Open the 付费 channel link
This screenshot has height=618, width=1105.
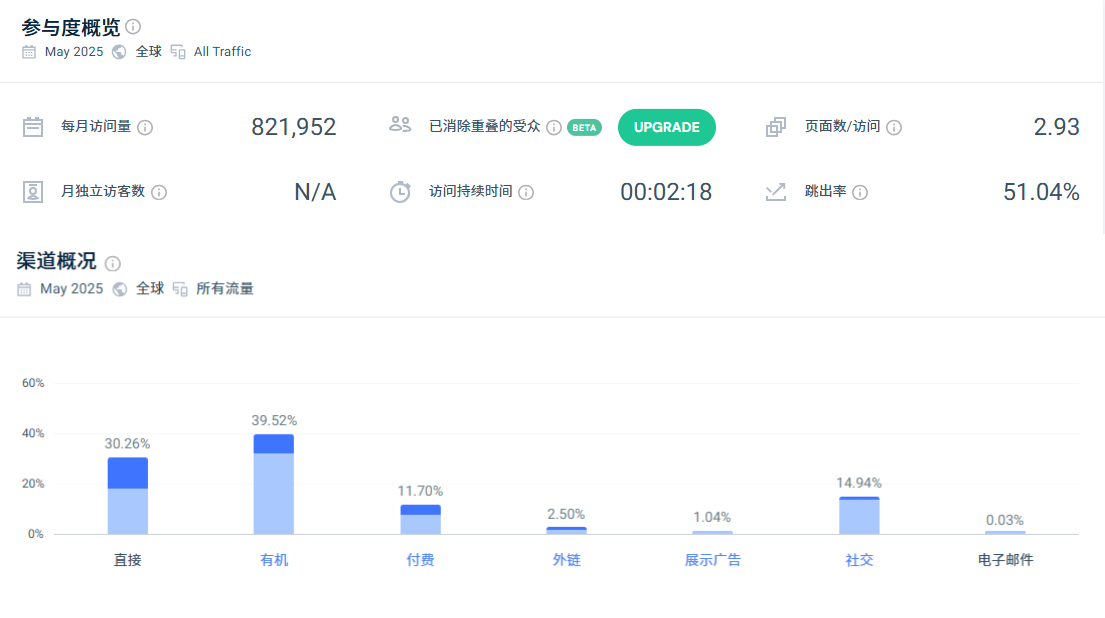(x=420, y=560)
